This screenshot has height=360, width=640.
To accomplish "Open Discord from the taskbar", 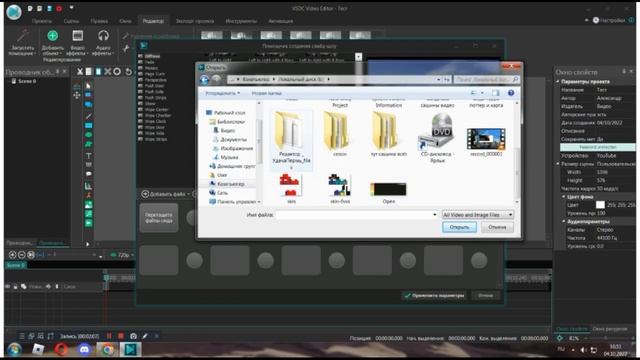I will point(84,350).
